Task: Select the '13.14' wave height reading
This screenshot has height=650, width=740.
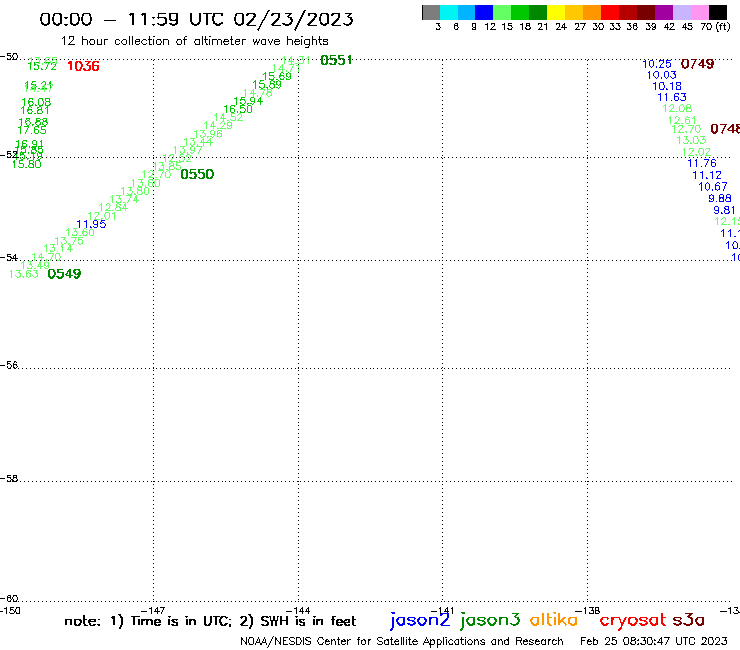Action: click(58, 248)
